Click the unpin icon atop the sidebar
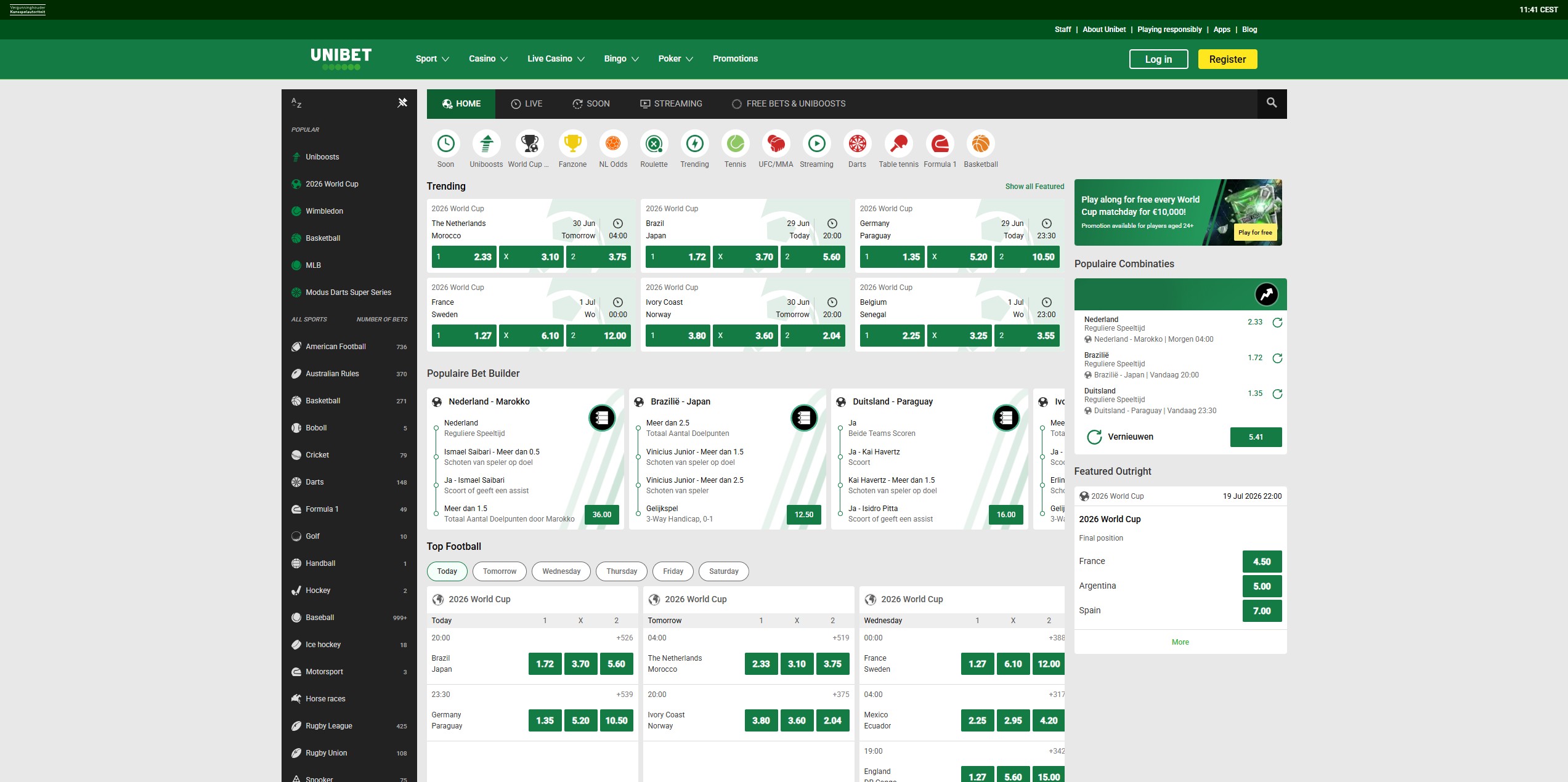 [402, 103]
